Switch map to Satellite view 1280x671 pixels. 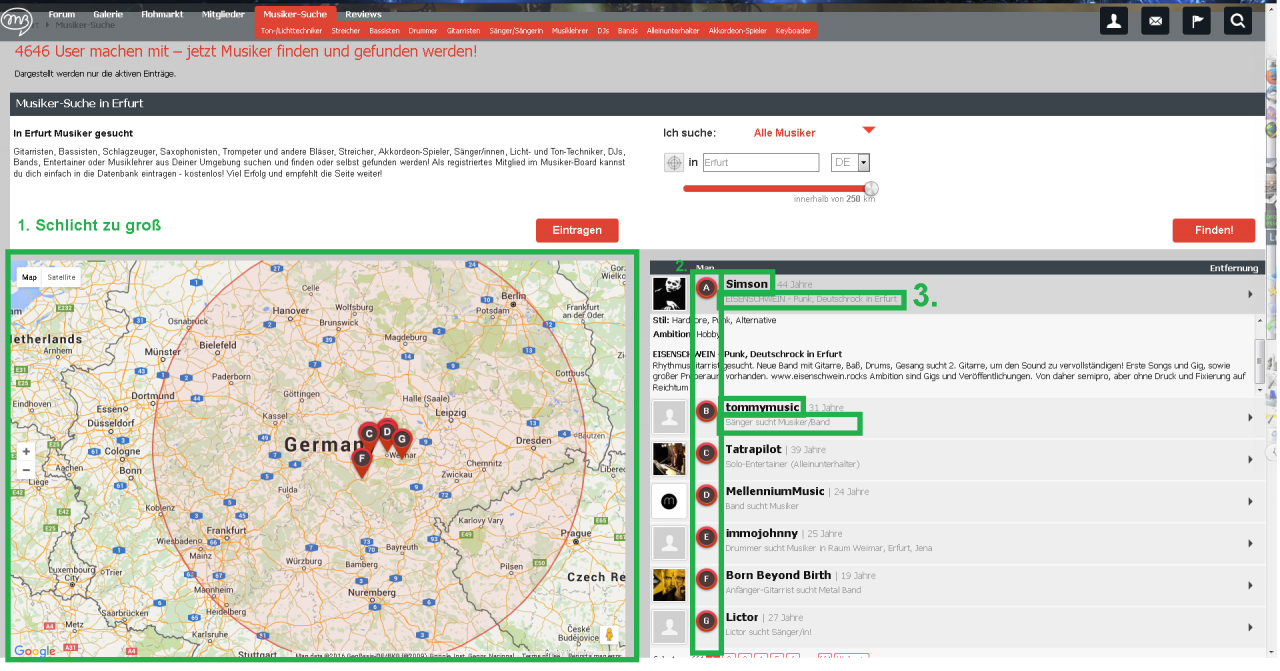point(61,277)
